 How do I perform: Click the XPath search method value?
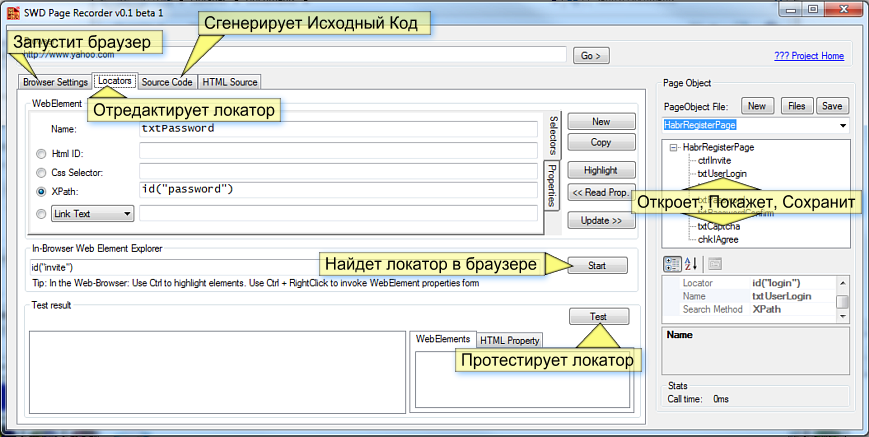pos(767,309)
